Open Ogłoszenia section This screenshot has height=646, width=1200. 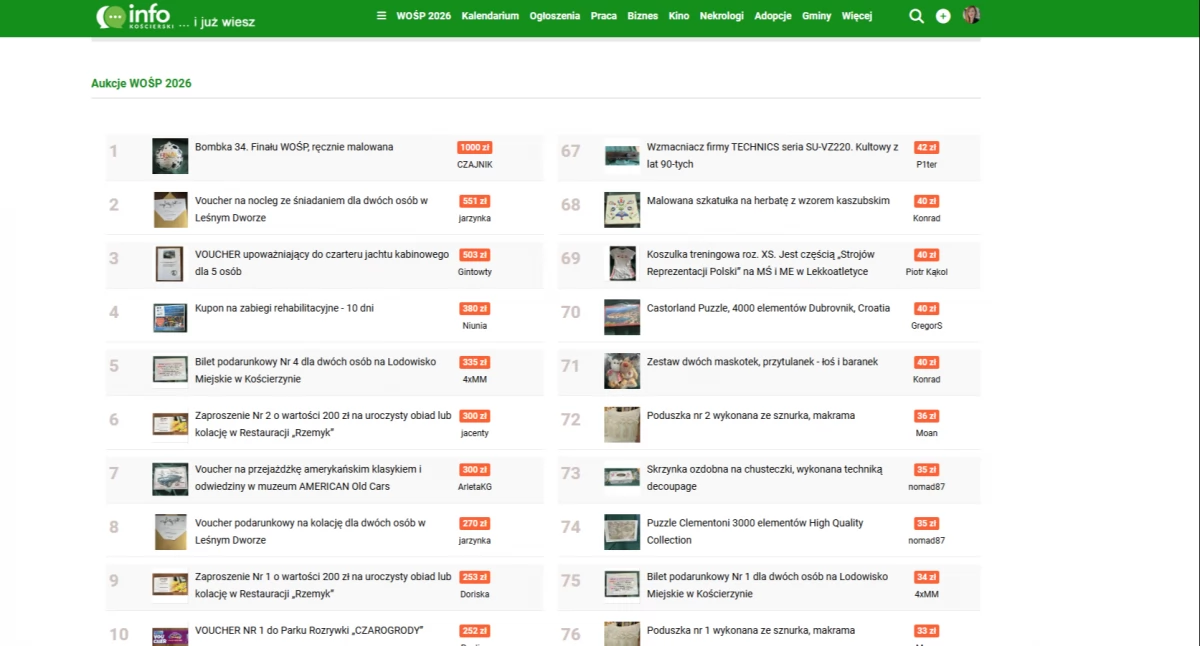(x=555, y=16)
